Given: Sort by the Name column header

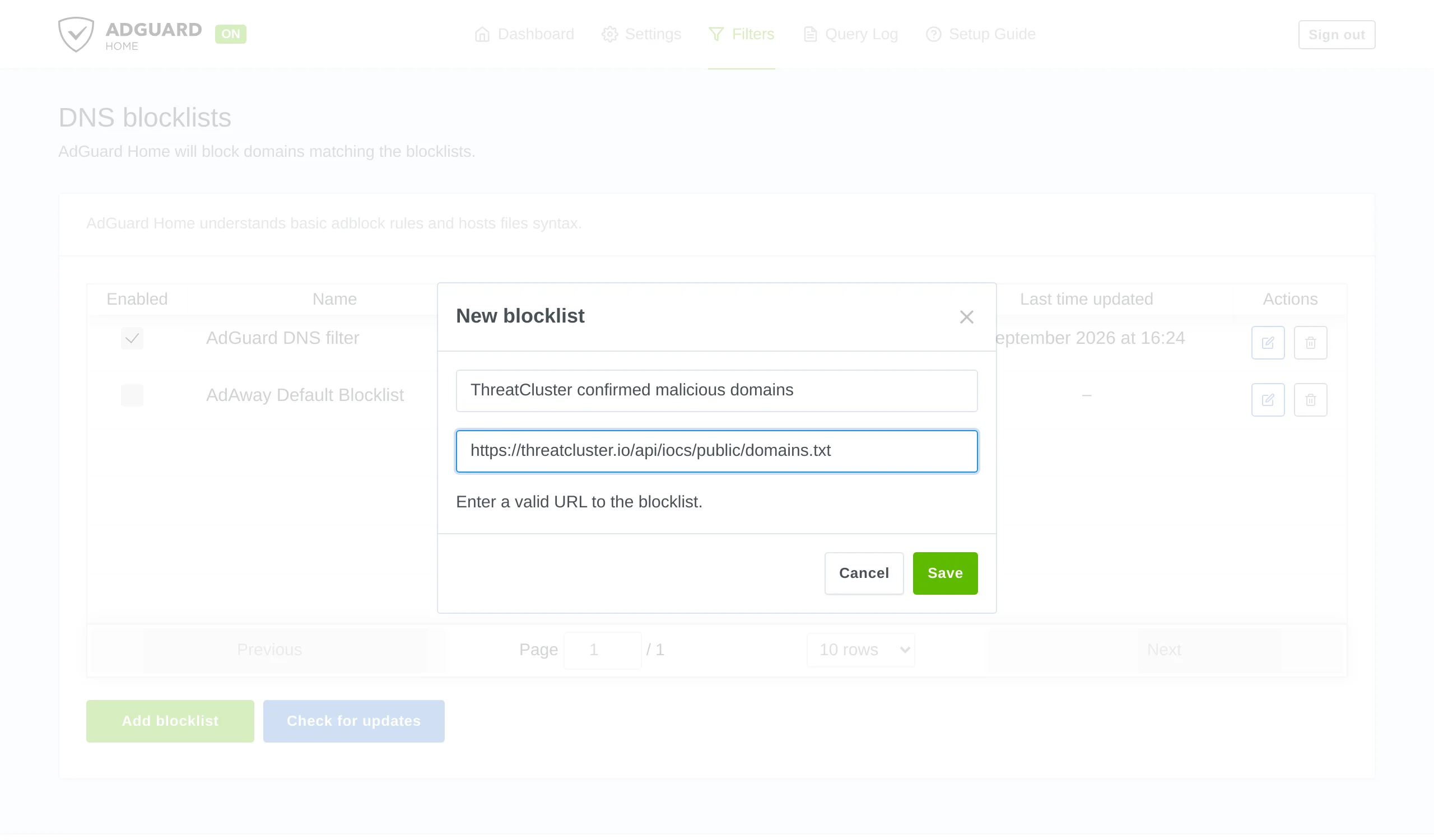Looking at the screenshot, I should tap(334, 299).
